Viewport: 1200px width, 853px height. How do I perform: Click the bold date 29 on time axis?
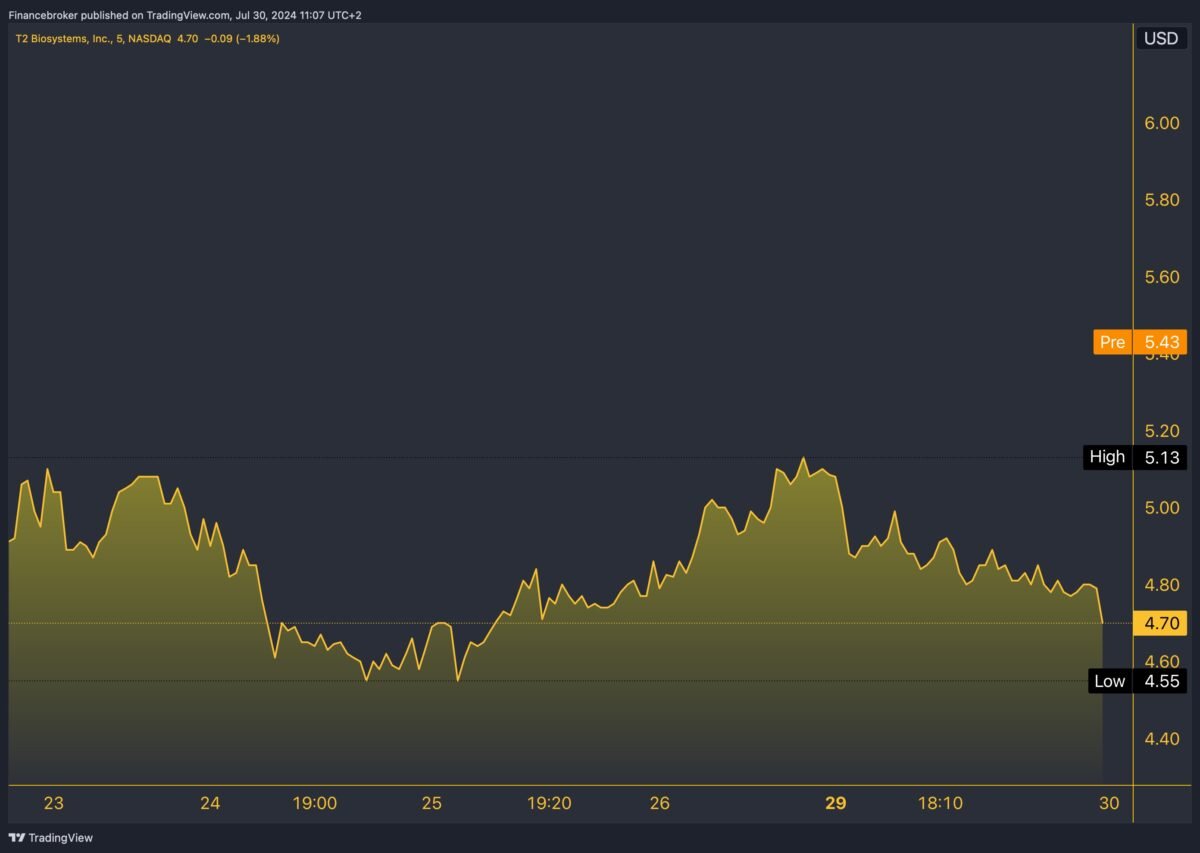pyautogui.click(x=836, y=803)
